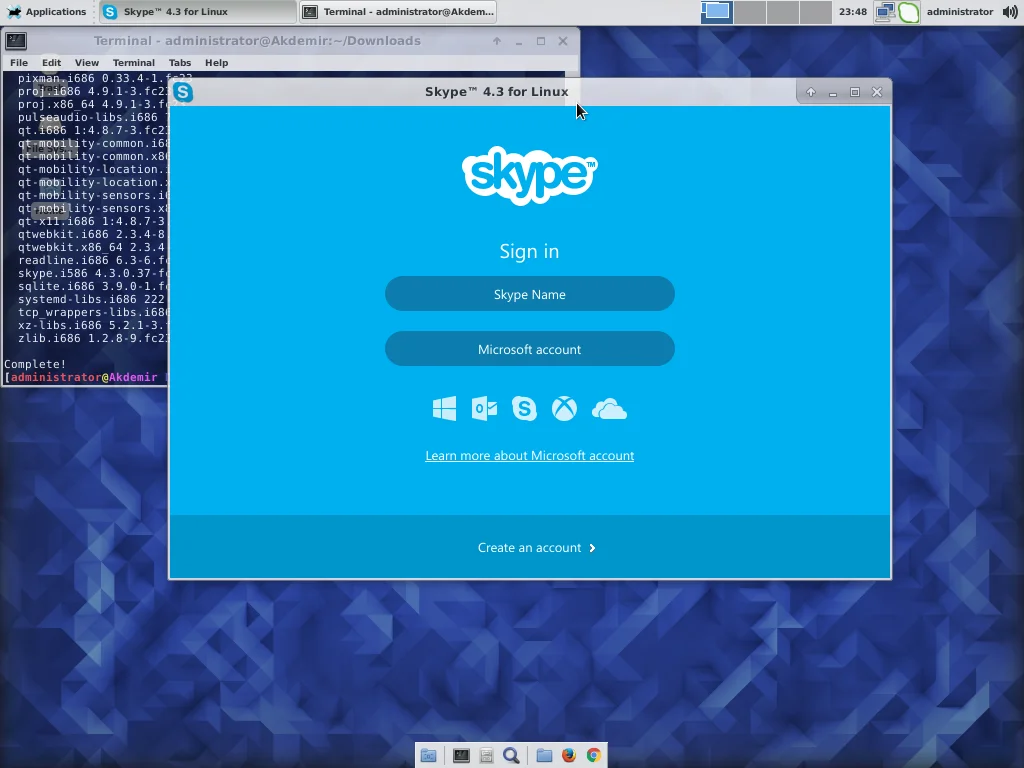
Task: Switch to third workspace in pager
Action: pyautogui.click(x=782, y=12)
